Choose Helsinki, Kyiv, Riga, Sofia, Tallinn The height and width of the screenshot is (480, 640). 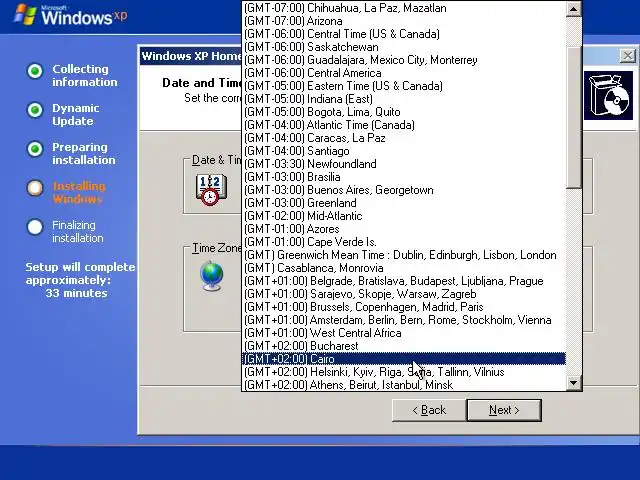404,372
